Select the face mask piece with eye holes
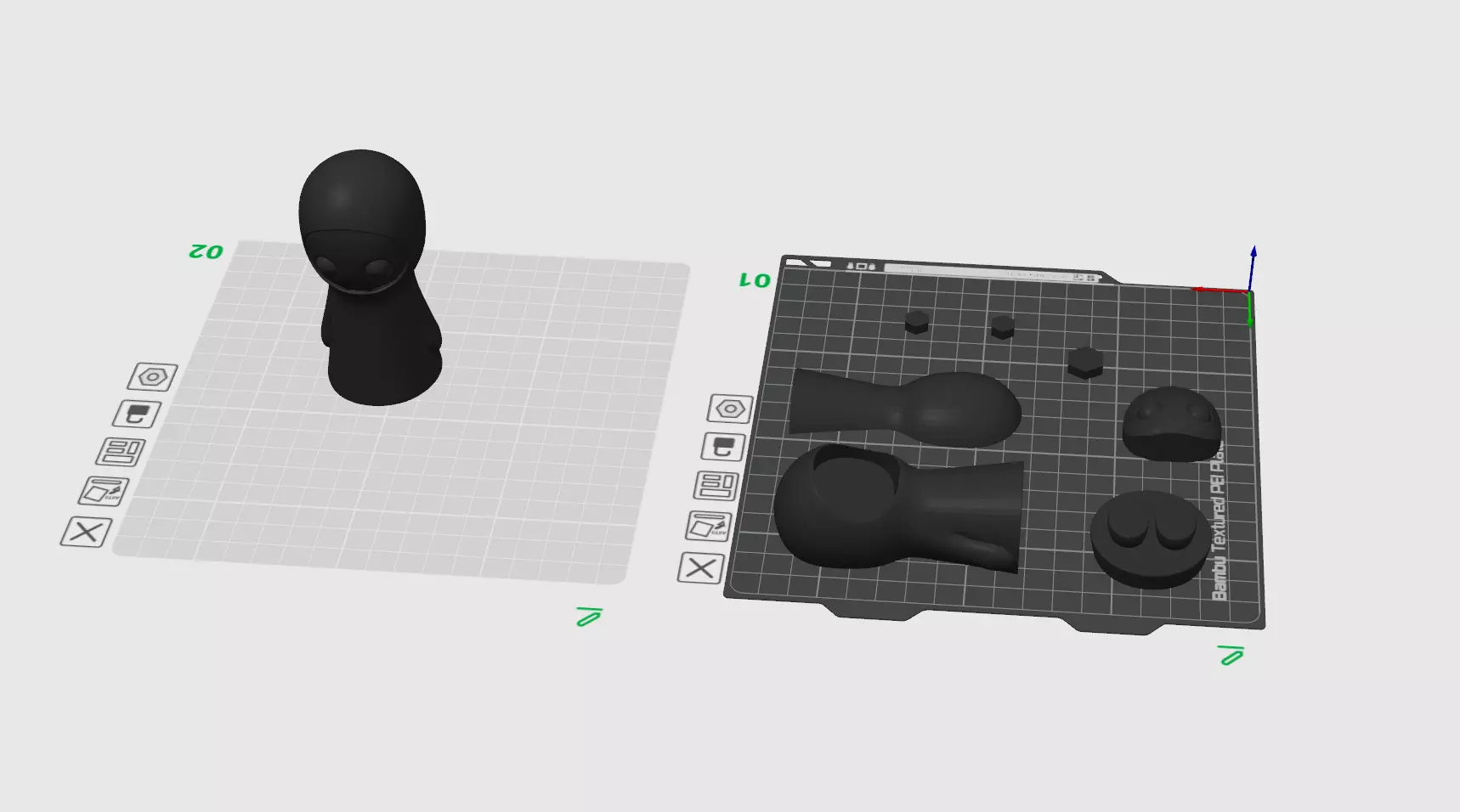The image size is (1460, 812). pos(1172,423)
